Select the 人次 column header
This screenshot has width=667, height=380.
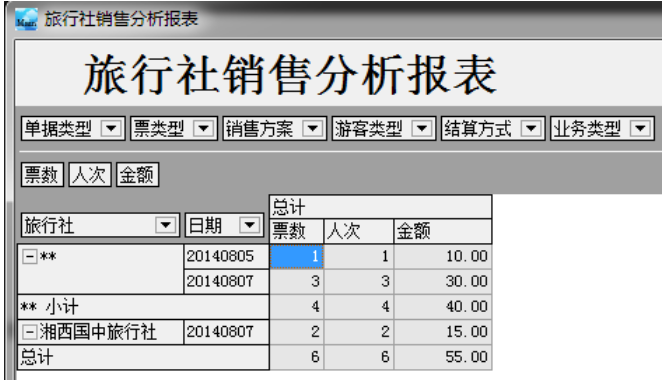pyautogui.click(x=359, y=231)
